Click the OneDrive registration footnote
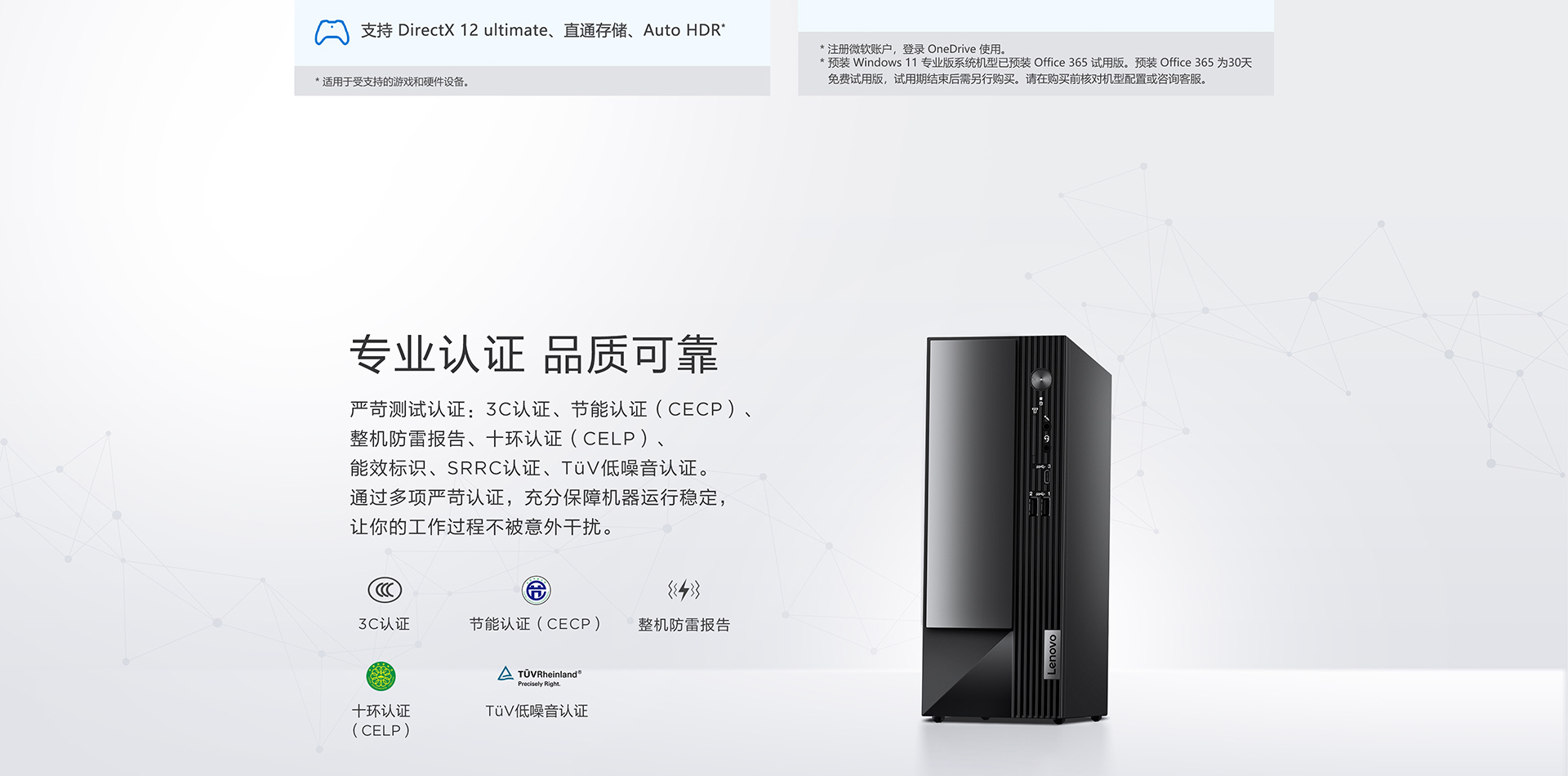Image resolution: width=1568 pixels, height=776 pixels. pos(913,49)
